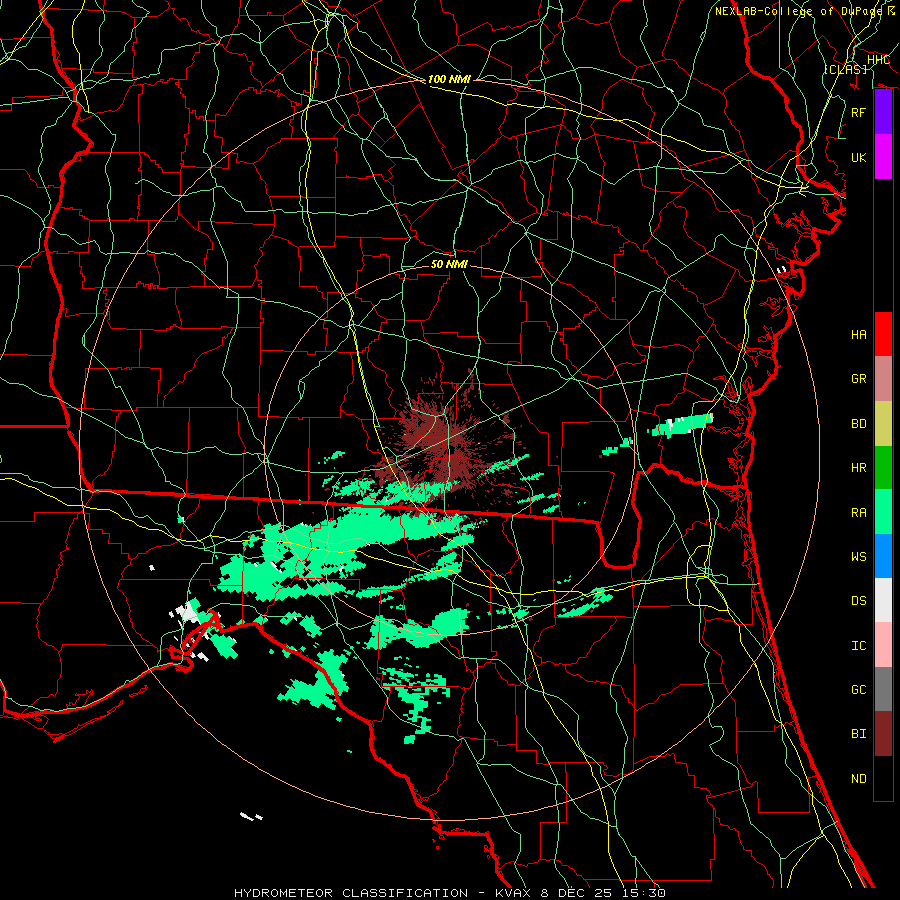The image size is (900, 900).
Task: Click the '8 DEC 25' date text
Action: tap(577, 893)
